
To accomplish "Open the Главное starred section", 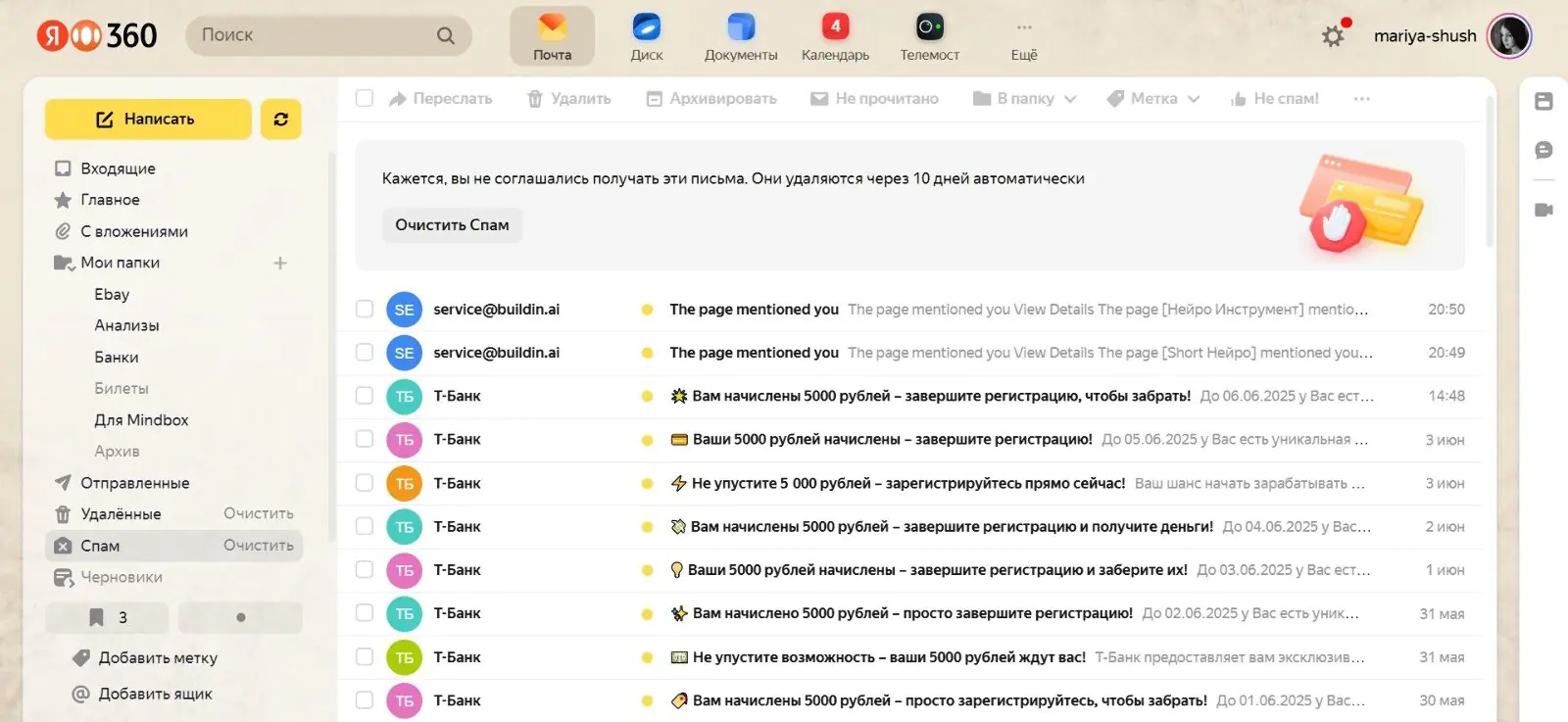I will (110, 200).
